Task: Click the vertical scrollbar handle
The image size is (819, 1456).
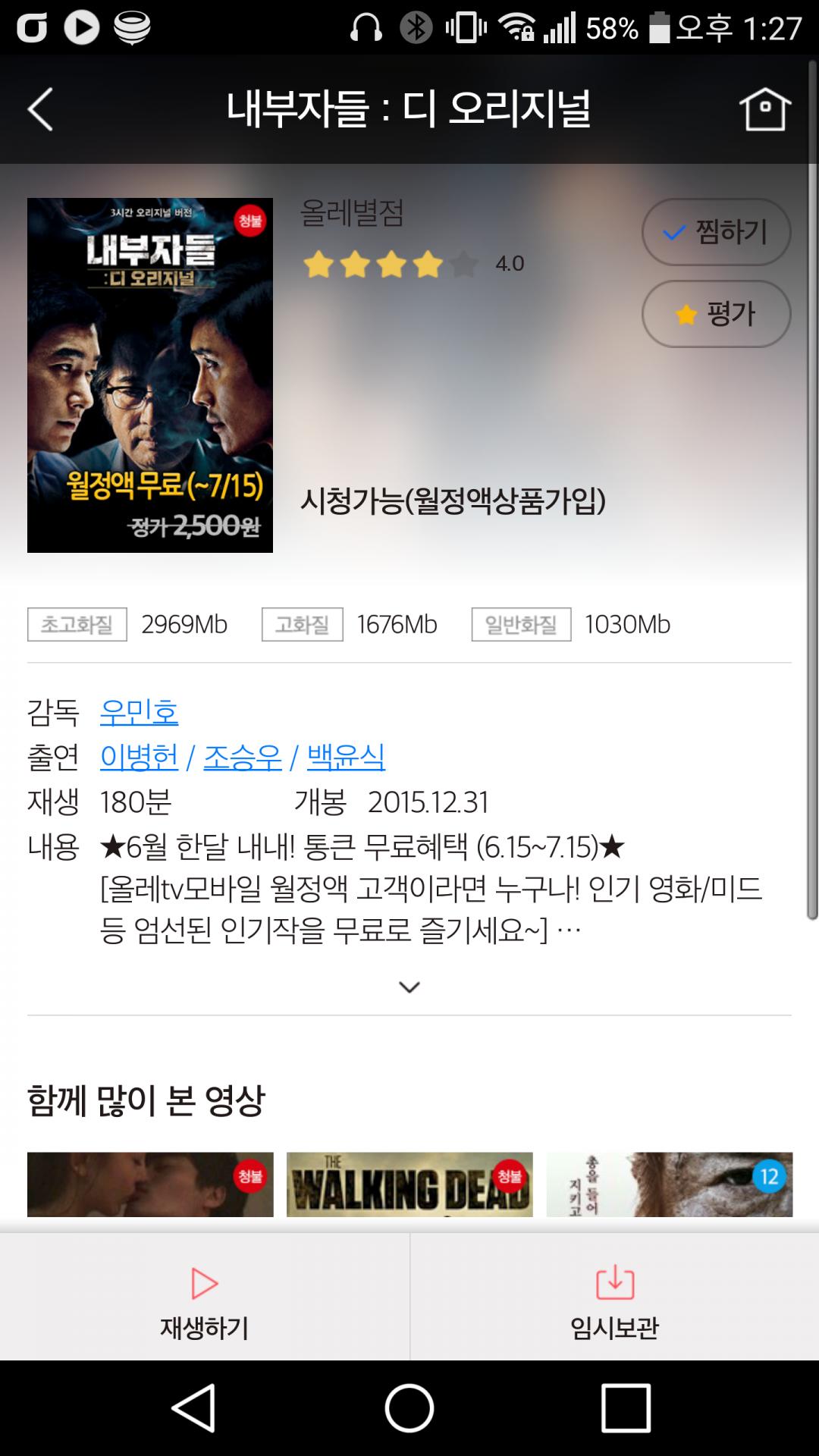Action: point(812,489)
